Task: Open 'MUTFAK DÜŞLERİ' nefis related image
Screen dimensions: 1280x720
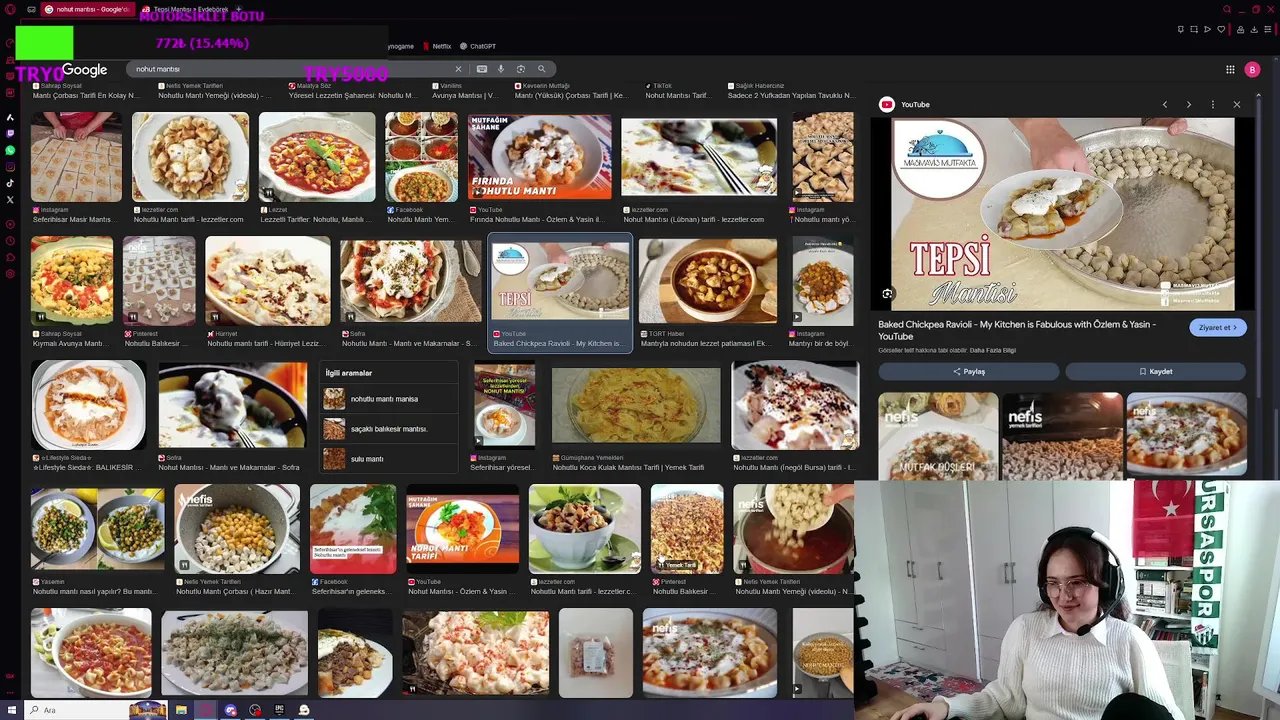Action: coord(938,434)
